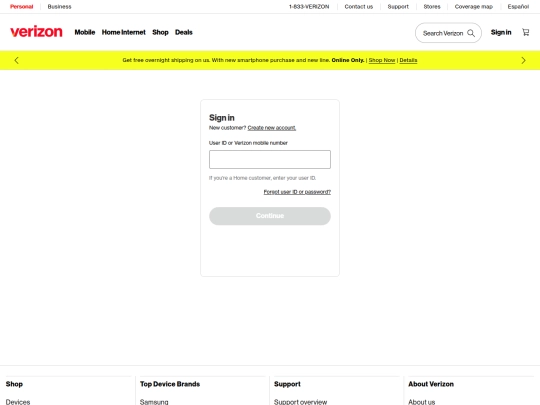Open Samsung footer link
Viewport: 540px width, 405px height.
pyautogui.click(x=154, y=402)
